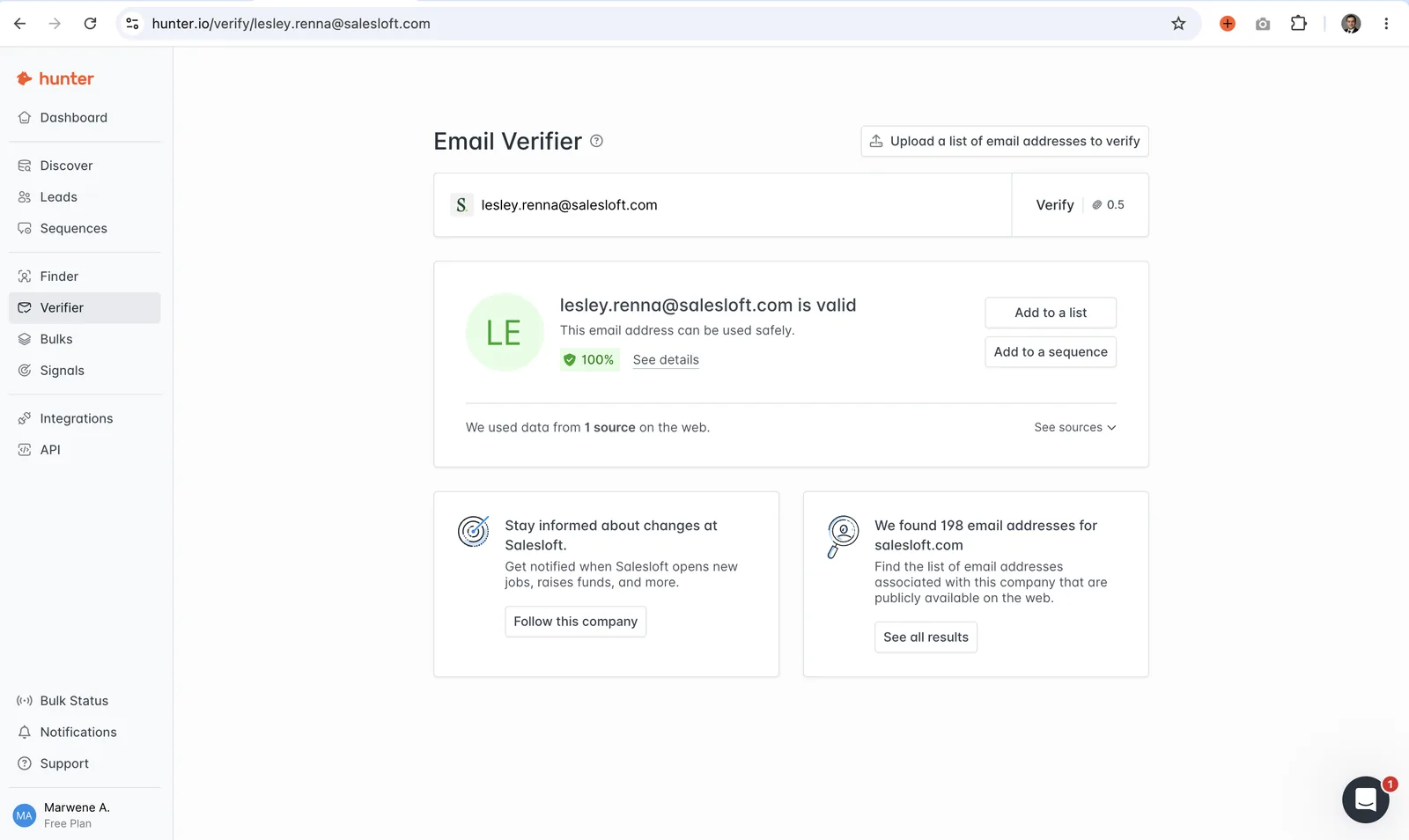The width and height of the screenshot is (1409, 840).
Task: Open the browser extensions puzzle menu
Action: click(1298, 24)
